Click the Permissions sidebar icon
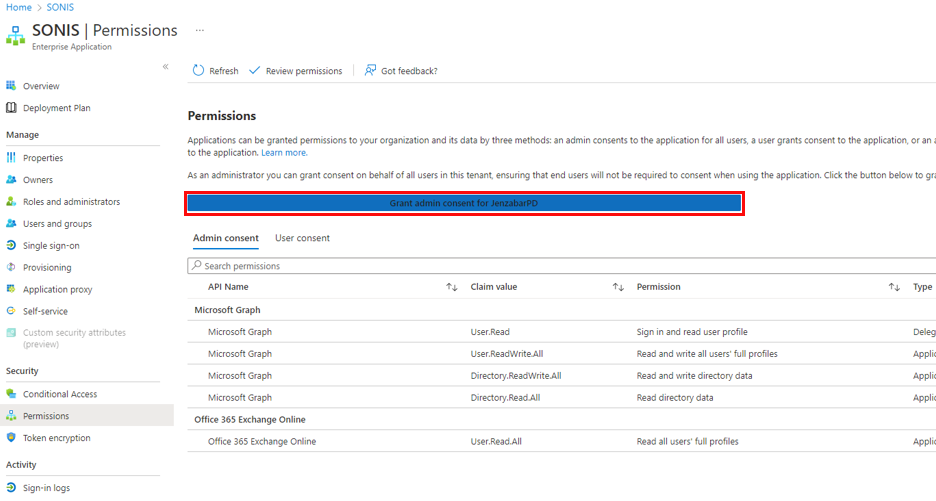The image size is (936, 501). (11, 416)
